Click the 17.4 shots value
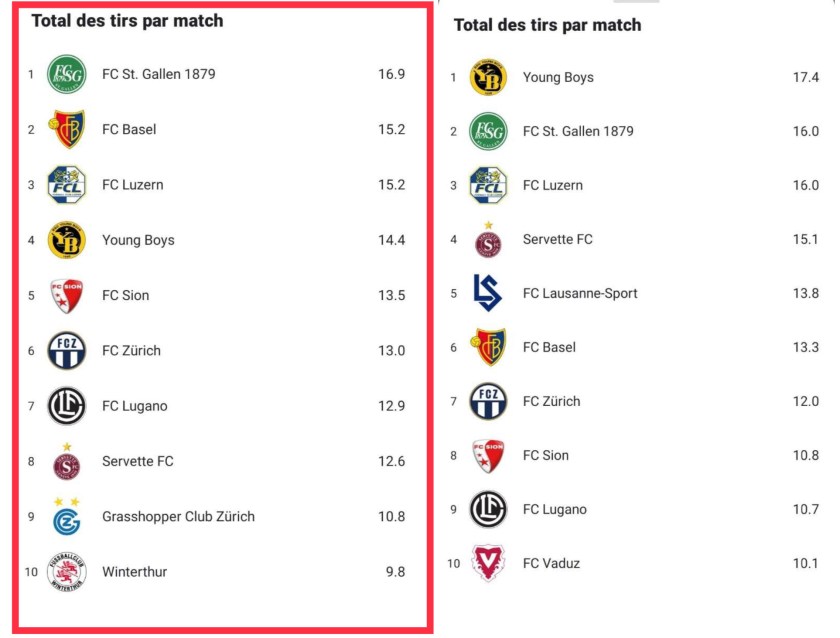 [805, 77]
